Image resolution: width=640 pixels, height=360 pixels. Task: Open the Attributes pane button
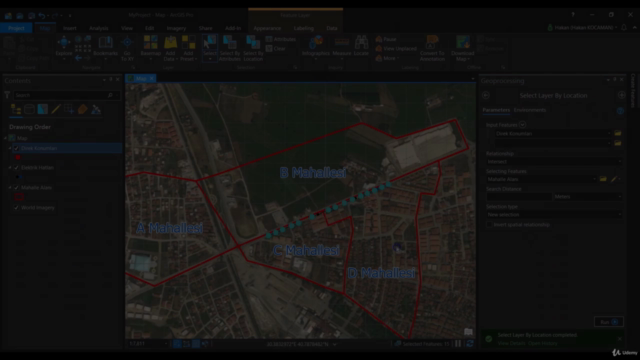(x=281, y=39)
